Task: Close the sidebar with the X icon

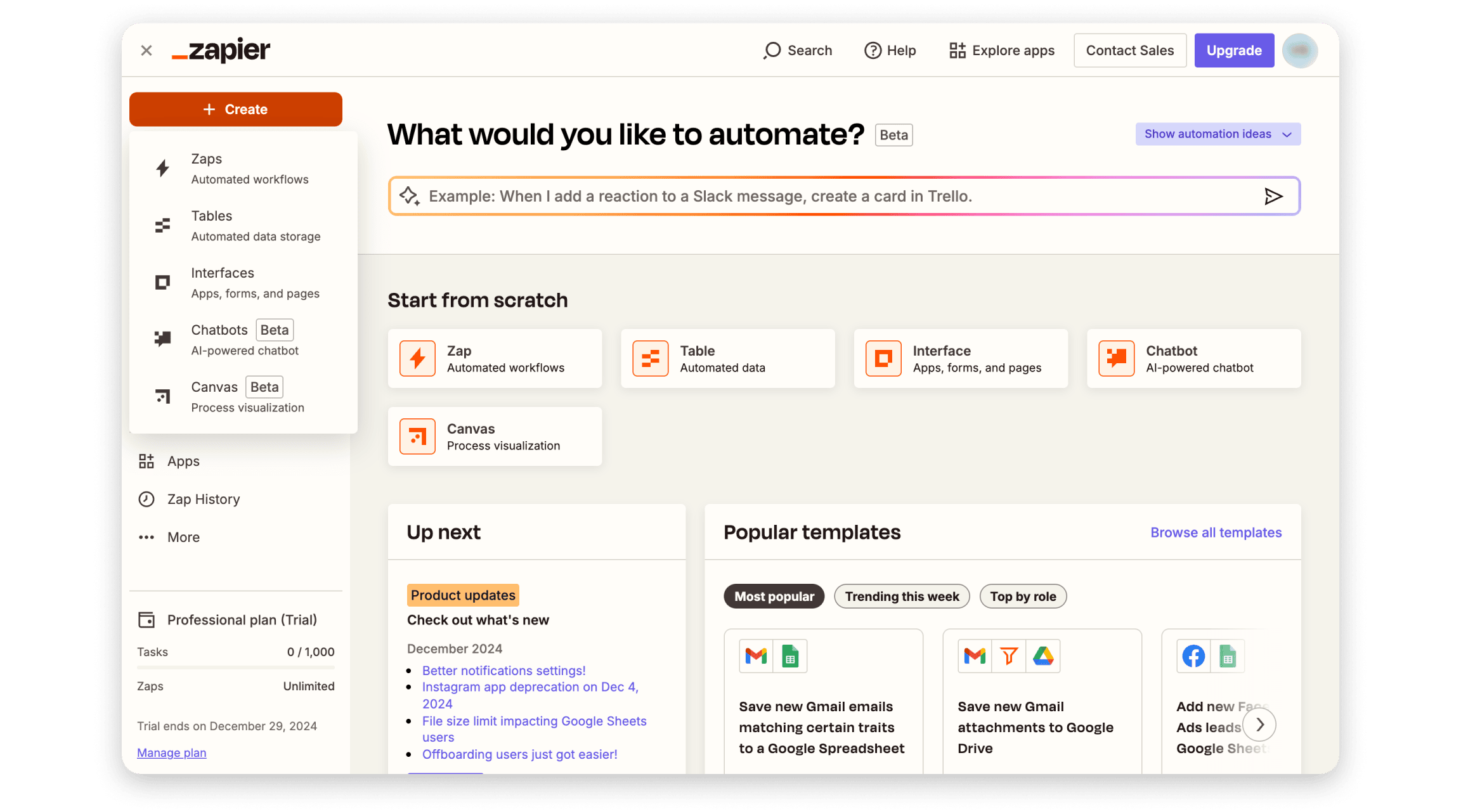Action: coord(146,50)
